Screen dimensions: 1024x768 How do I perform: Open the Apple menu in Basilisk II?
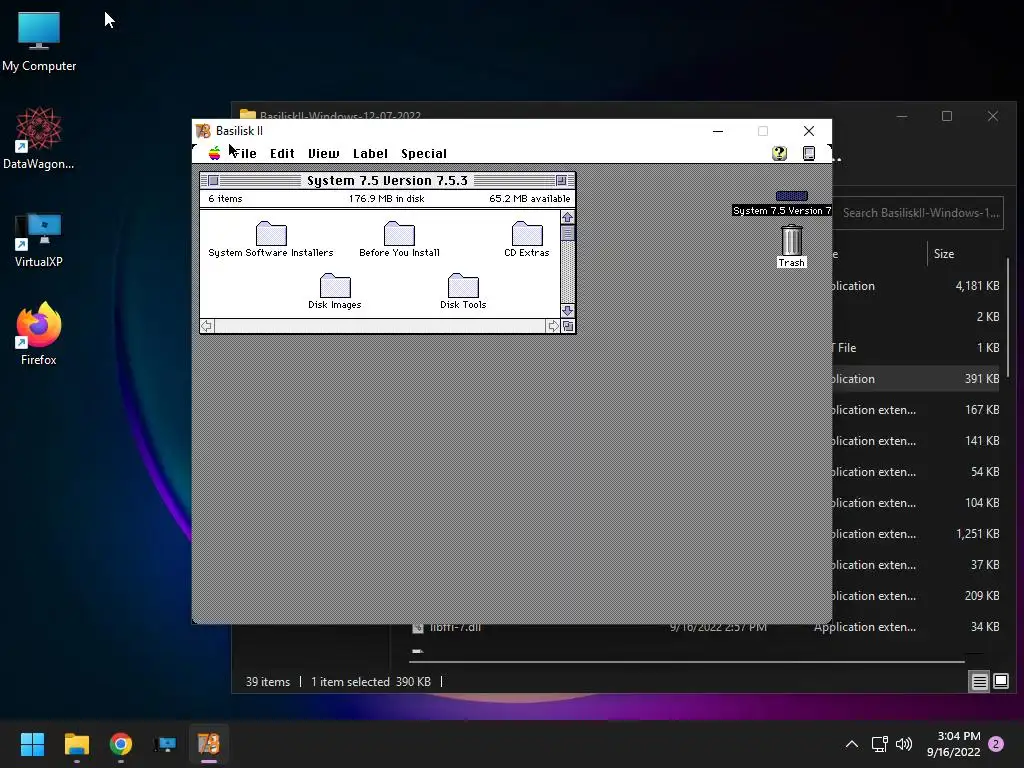coord(214,153)
